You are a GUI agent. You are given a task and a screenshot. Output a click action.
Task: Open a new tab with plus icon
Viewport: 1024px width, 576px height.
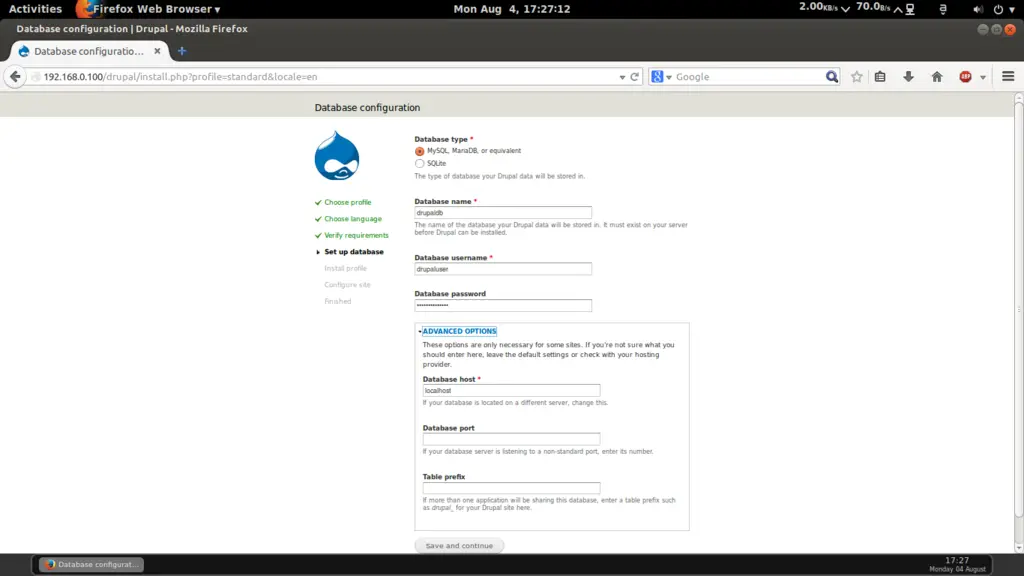(x=182, y=51)
